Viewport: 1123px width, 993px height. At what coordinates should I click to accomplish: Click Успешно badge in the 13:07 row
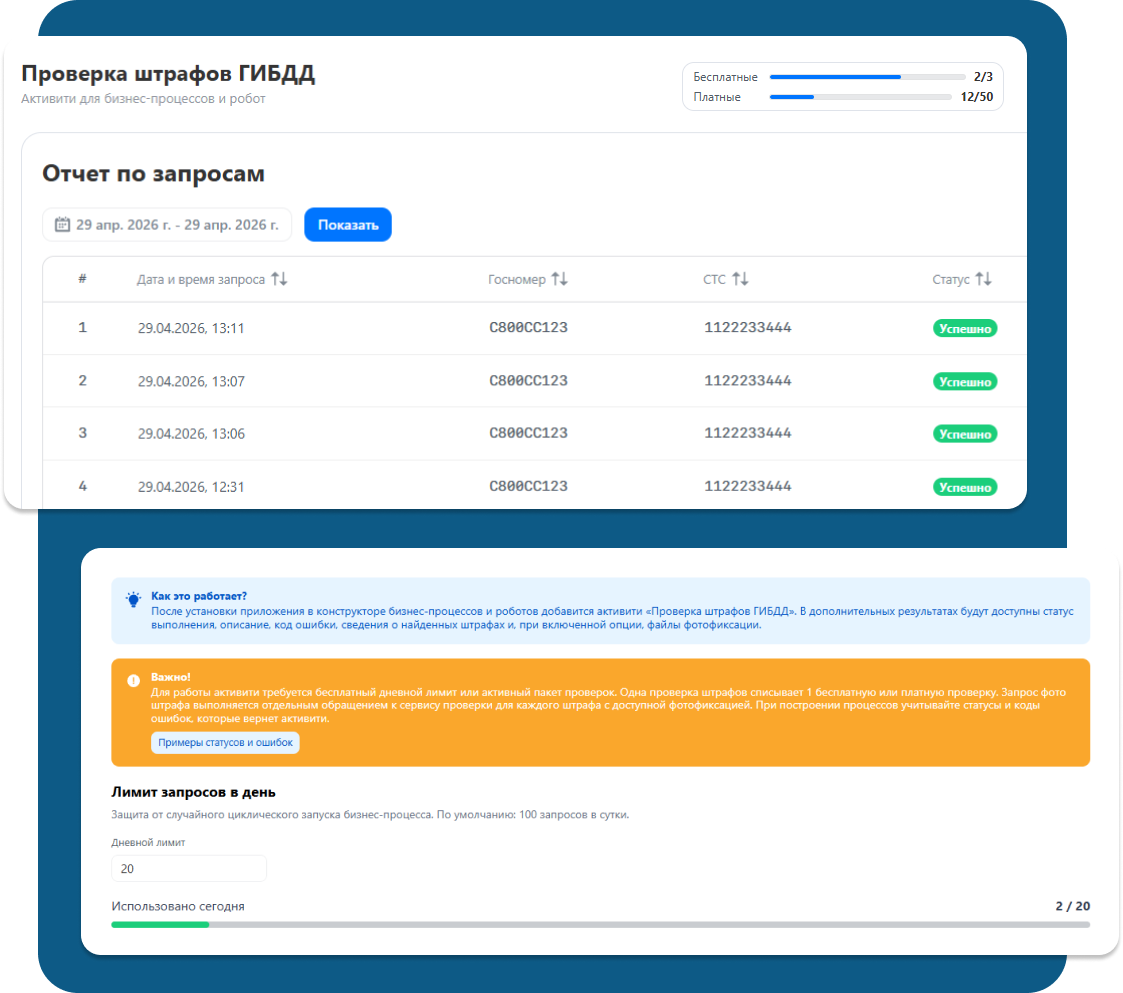(x=965, y=381)
